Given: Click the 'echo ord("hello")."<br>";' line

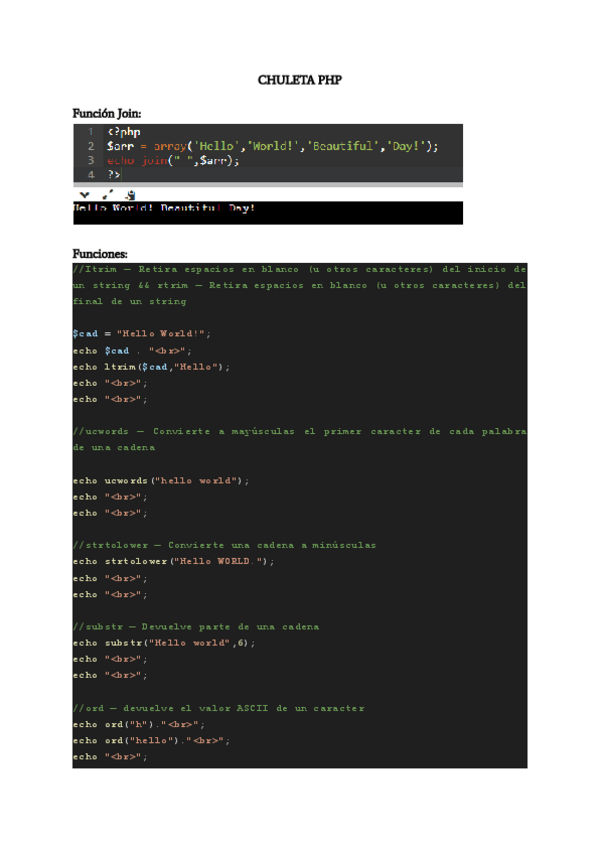Looking at the screenshot, I should tap(151, 741).
